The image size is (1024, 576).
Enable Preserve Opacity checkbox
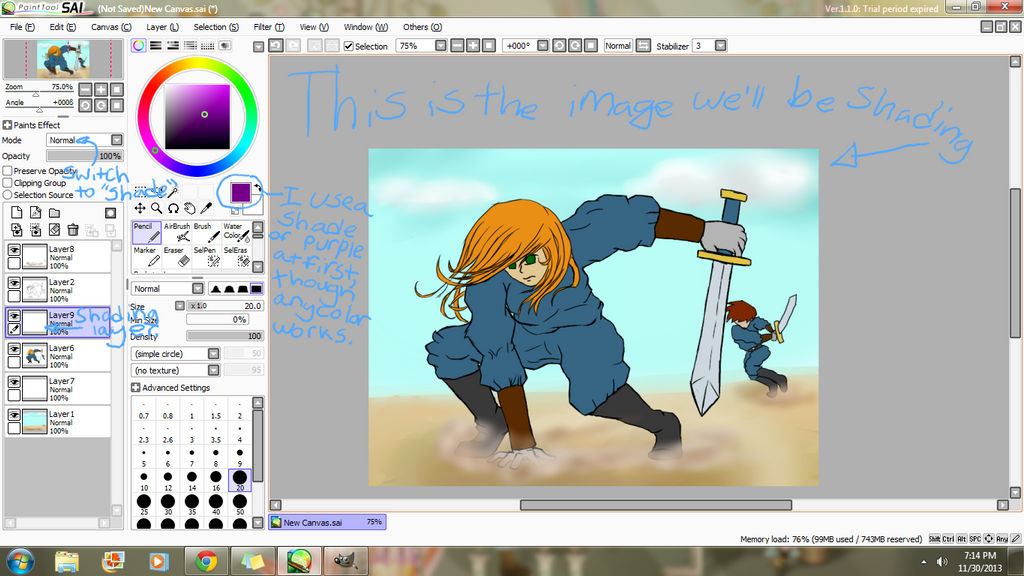8,171
